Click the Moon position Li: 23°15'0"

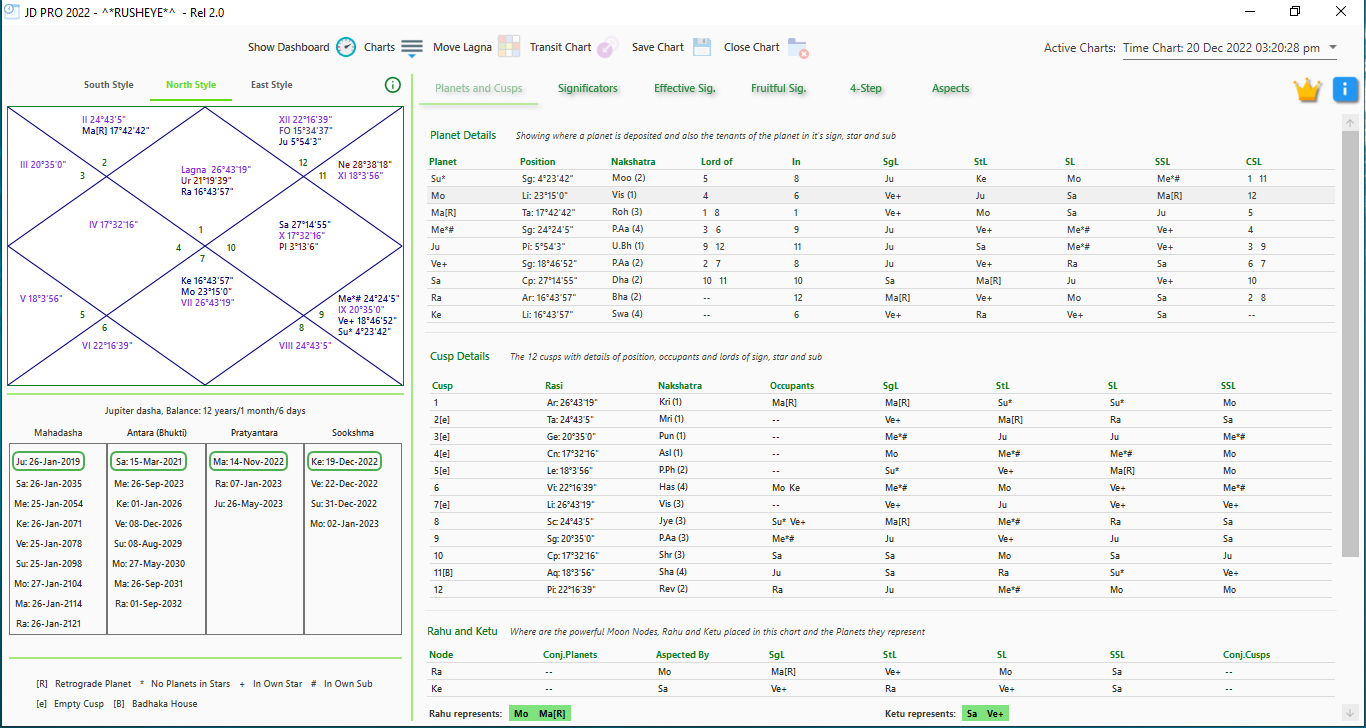pyautogui.click(x=544, y=195)
